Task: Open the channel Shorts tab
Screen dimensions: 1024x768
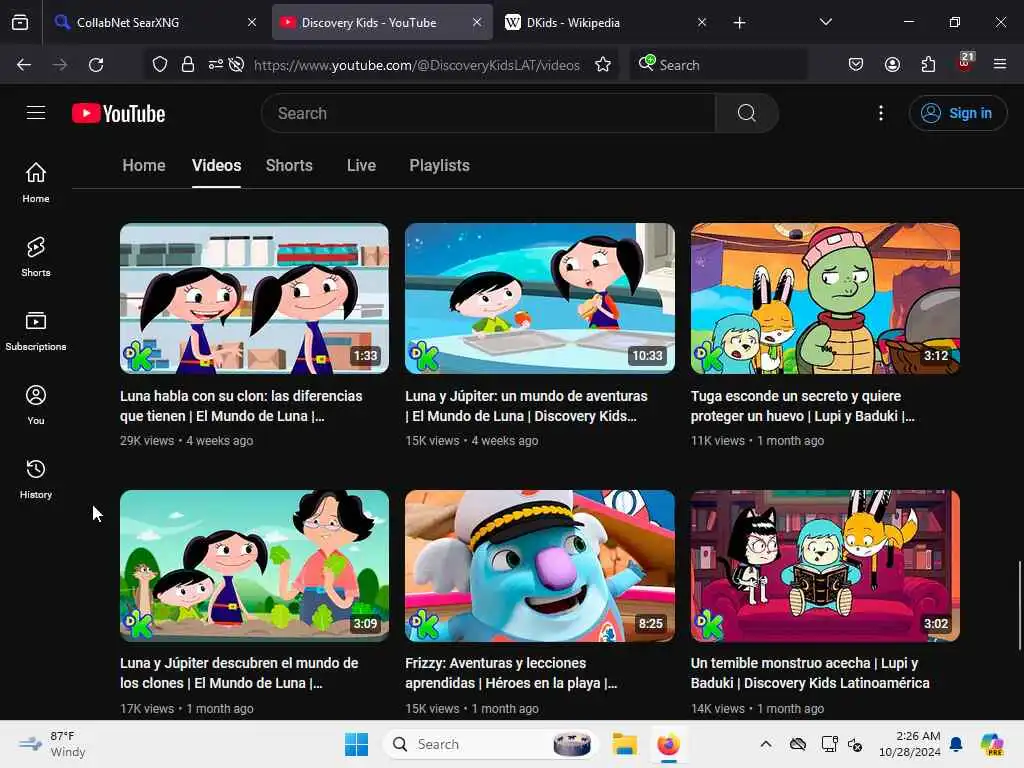Action: tap(289, 165)
